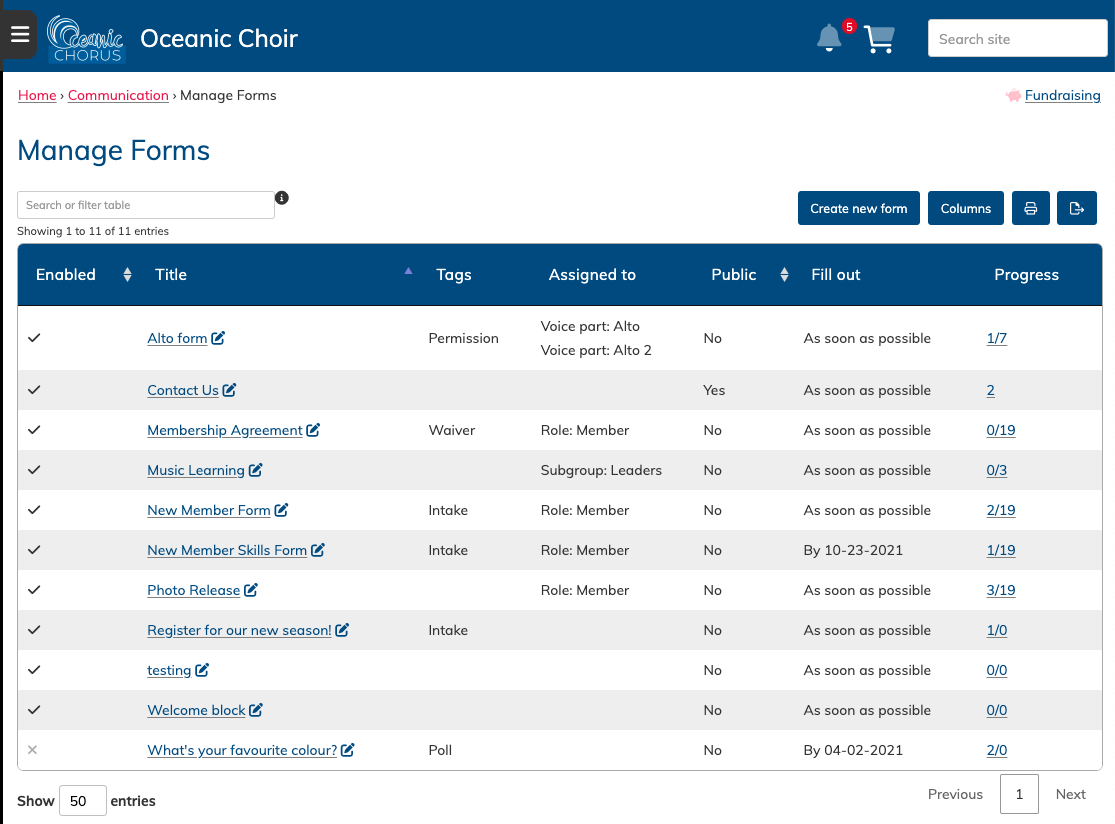The image size is (1115, 824).
Task: Edit Register for our new season form
Action: tap(342, 629)
